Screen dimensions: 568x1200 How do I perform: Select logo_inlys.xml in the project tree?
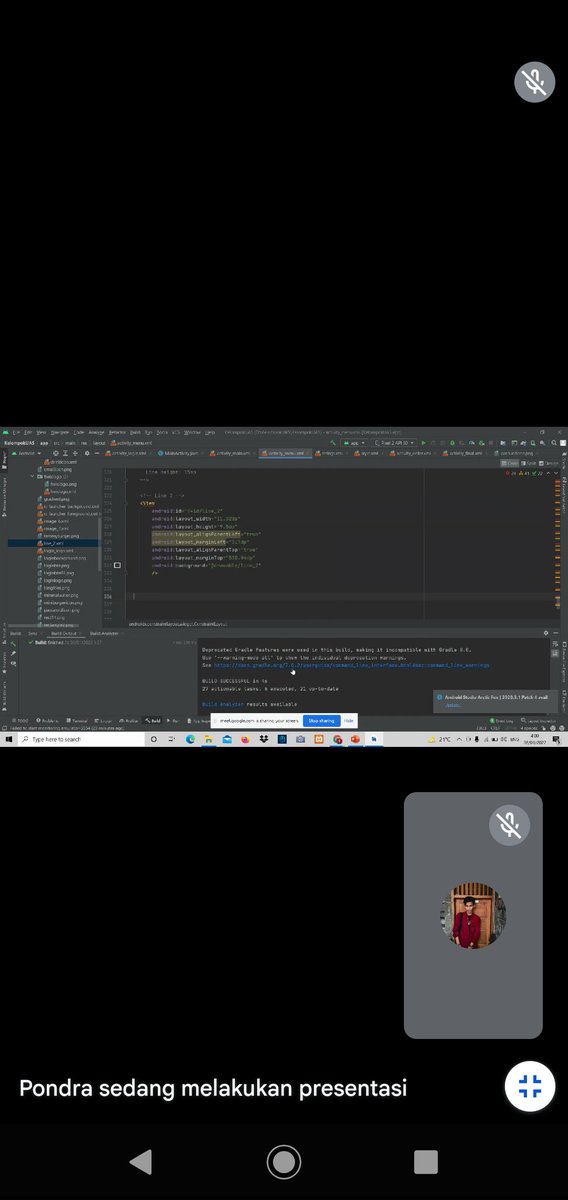click(55, 551)
